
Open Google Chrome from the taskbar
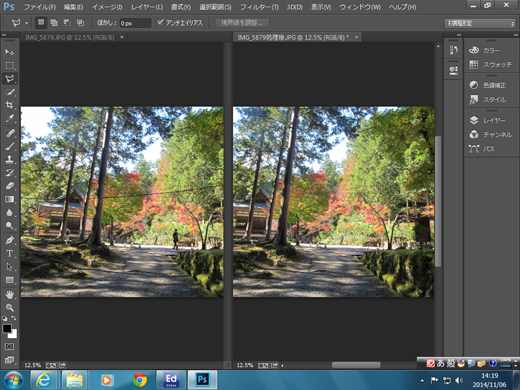pyautogui.click(x=140, y=380)
